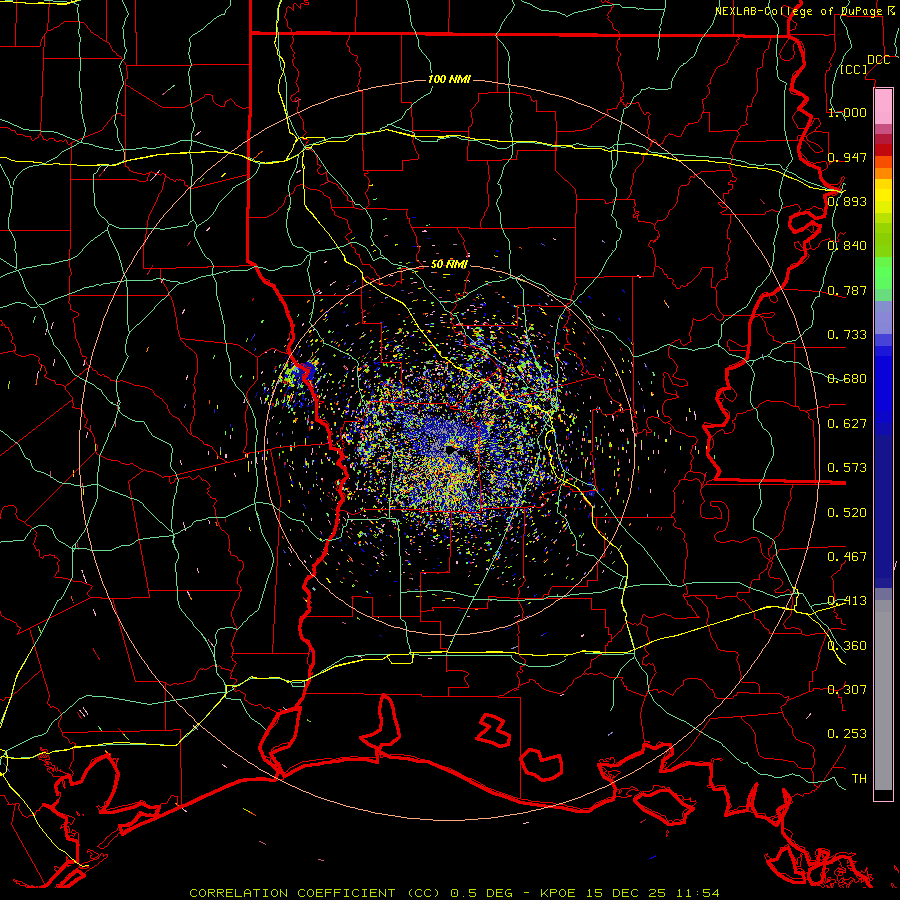Select the 0.893 scale value
Viewport: 900px width, 900px height.
(x=847, y=201)
